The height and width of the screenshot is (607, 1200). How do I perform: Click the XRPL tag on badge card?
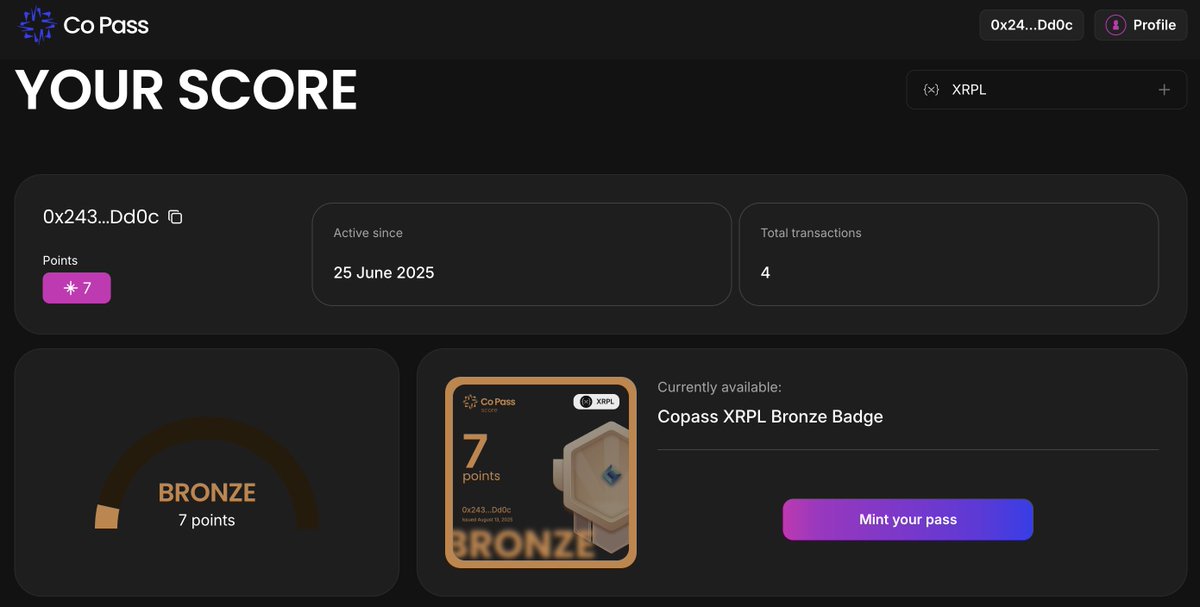pos(596,401)
